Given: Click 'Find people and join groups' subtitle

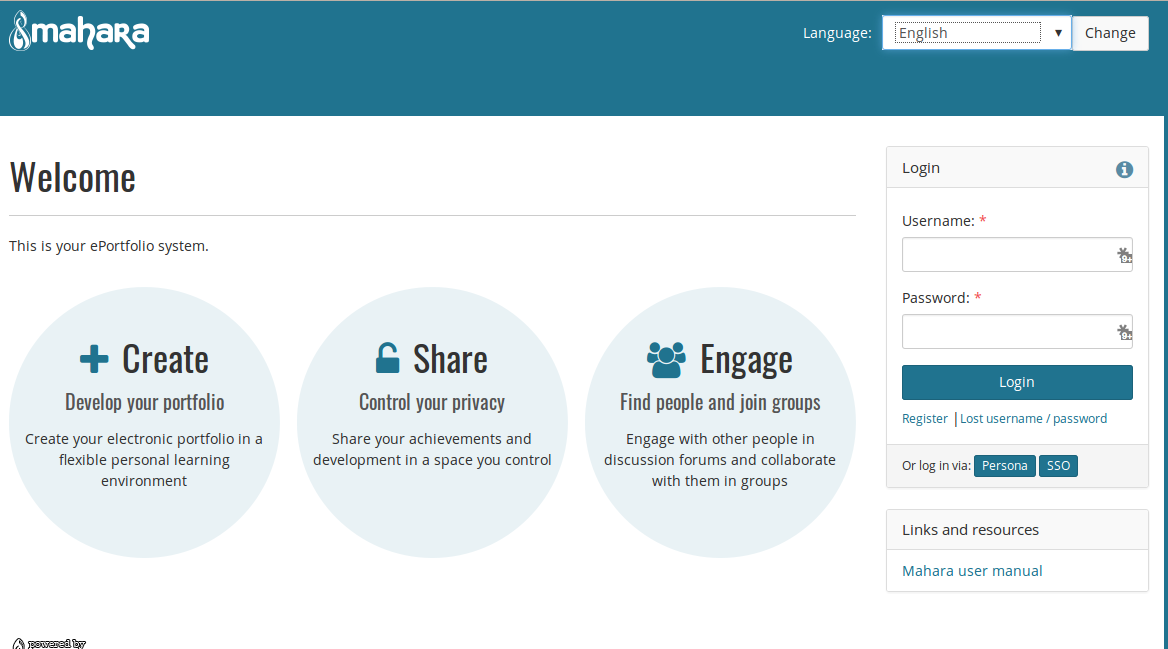Looking at the screenshot, I should 720,402.
